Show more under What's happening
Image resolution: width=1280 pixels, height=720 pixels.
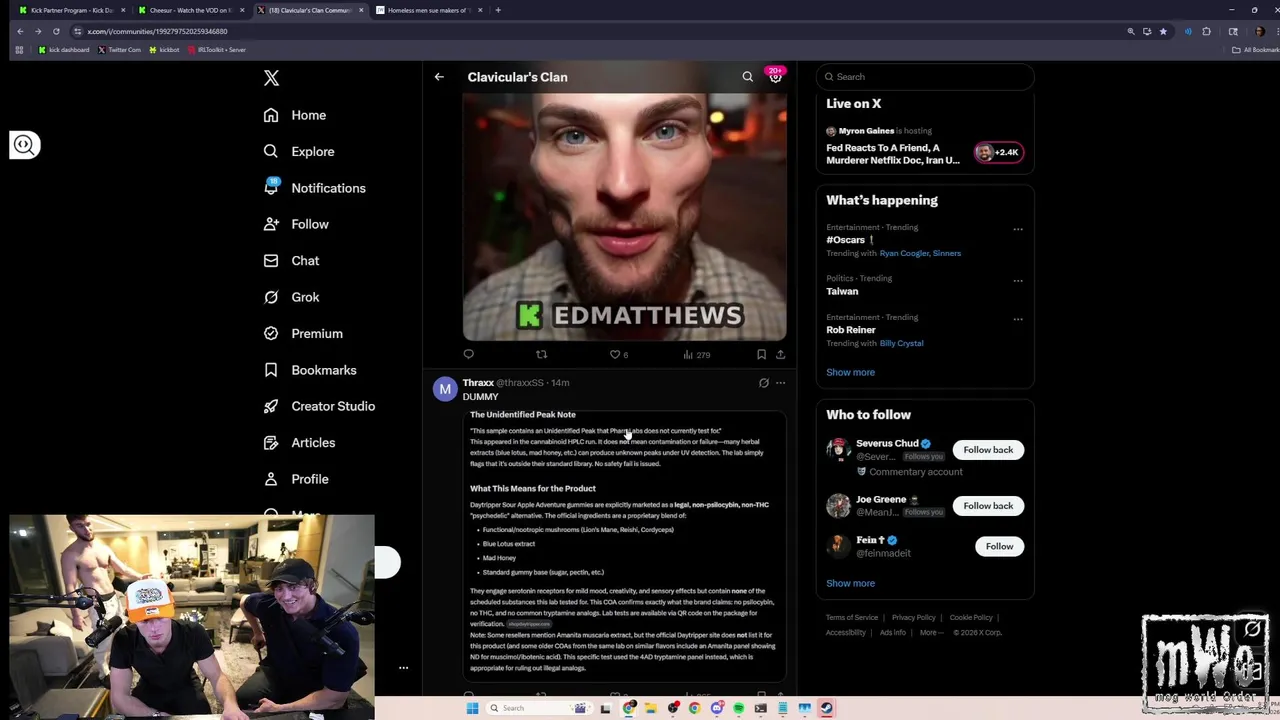point(850,372)
